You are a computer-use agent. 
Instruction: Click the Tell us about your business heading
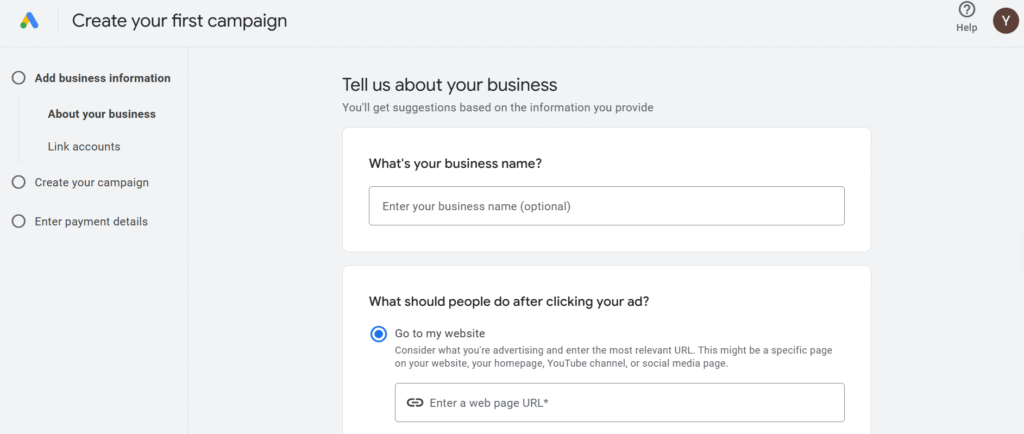449,85
